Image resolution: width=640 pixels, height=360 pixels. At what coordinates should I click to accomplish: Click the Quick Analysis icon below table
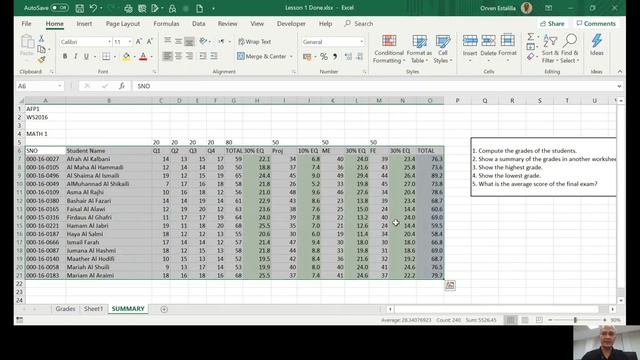point(450,286)
